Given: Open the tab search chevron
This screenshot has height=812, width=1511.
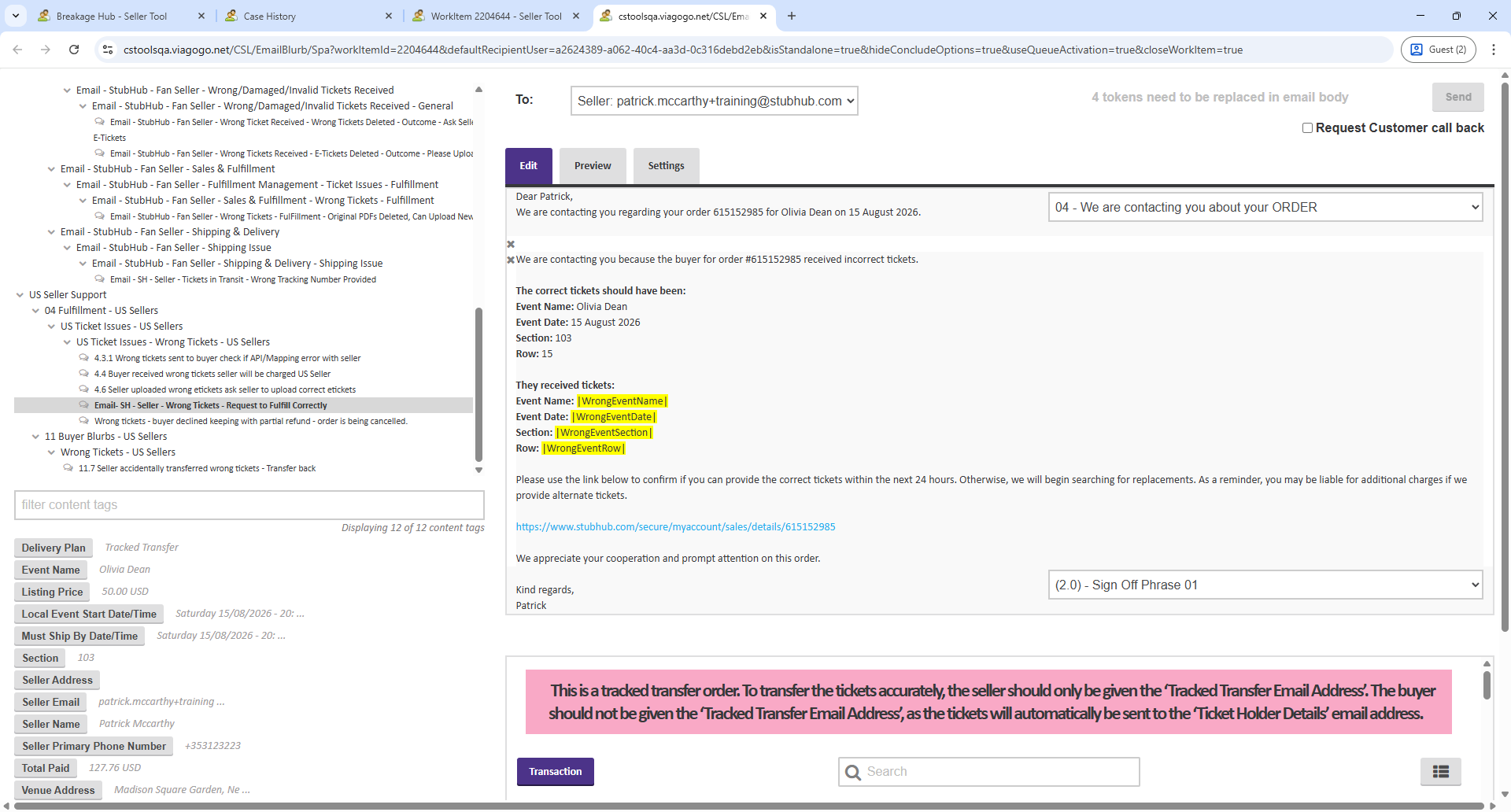Looking at the screenshot, I should coord(15,16).
